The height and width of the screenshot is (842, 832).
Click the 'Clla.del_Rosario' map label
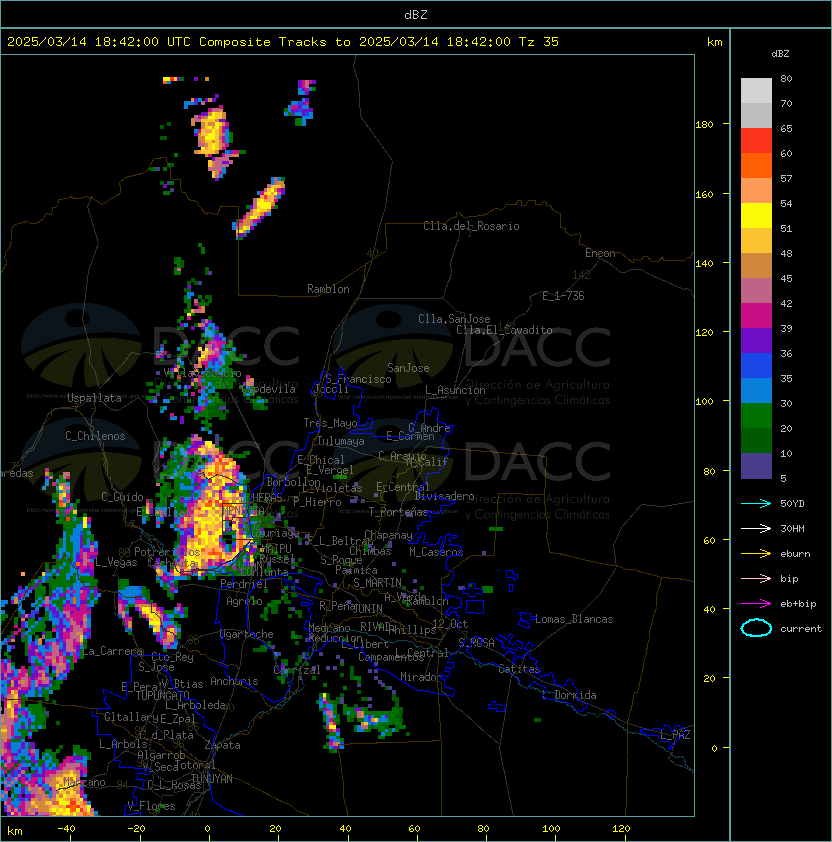[471, 226]
